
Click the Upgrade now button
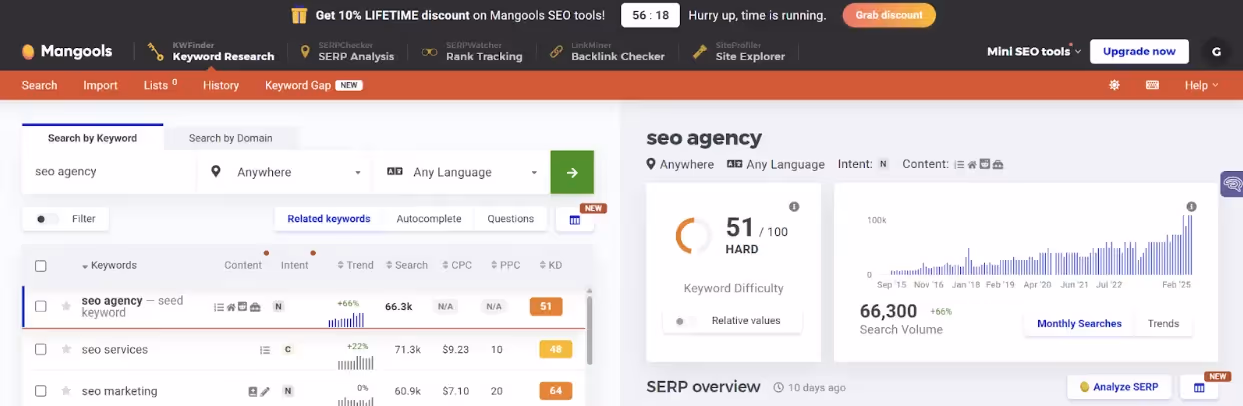click(x=1139, y=51)
